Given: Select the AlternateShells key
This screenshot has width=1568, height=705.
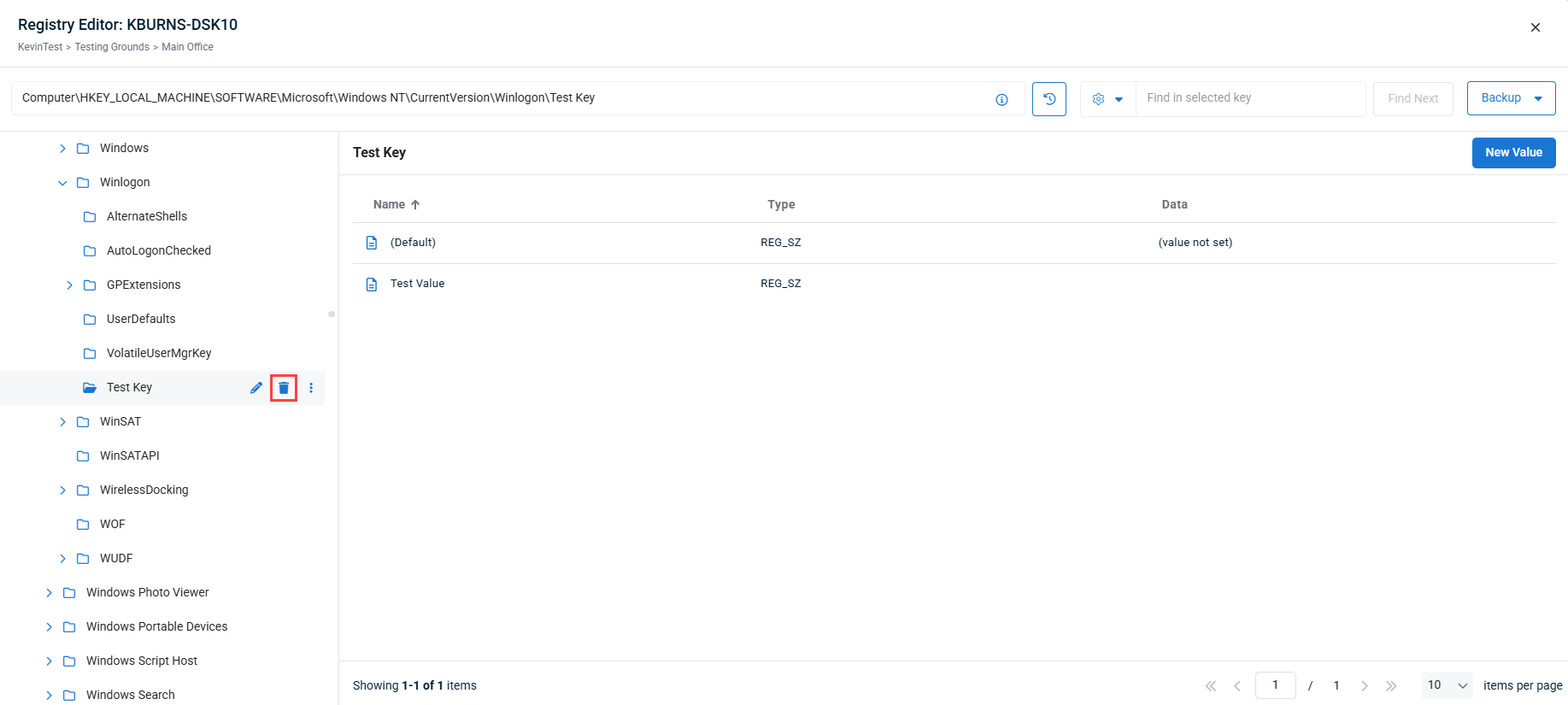Looking at the screenshot, I should 147,217.
